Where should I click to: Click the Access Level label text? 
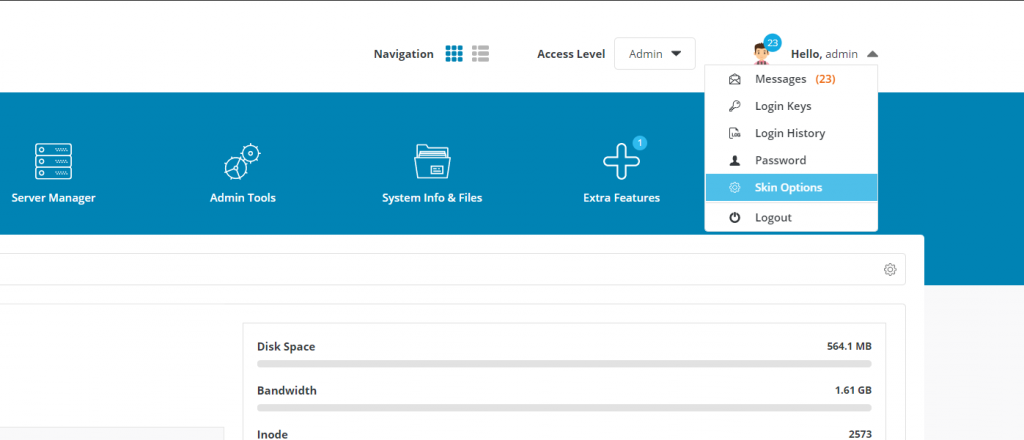tap(571, 54)
